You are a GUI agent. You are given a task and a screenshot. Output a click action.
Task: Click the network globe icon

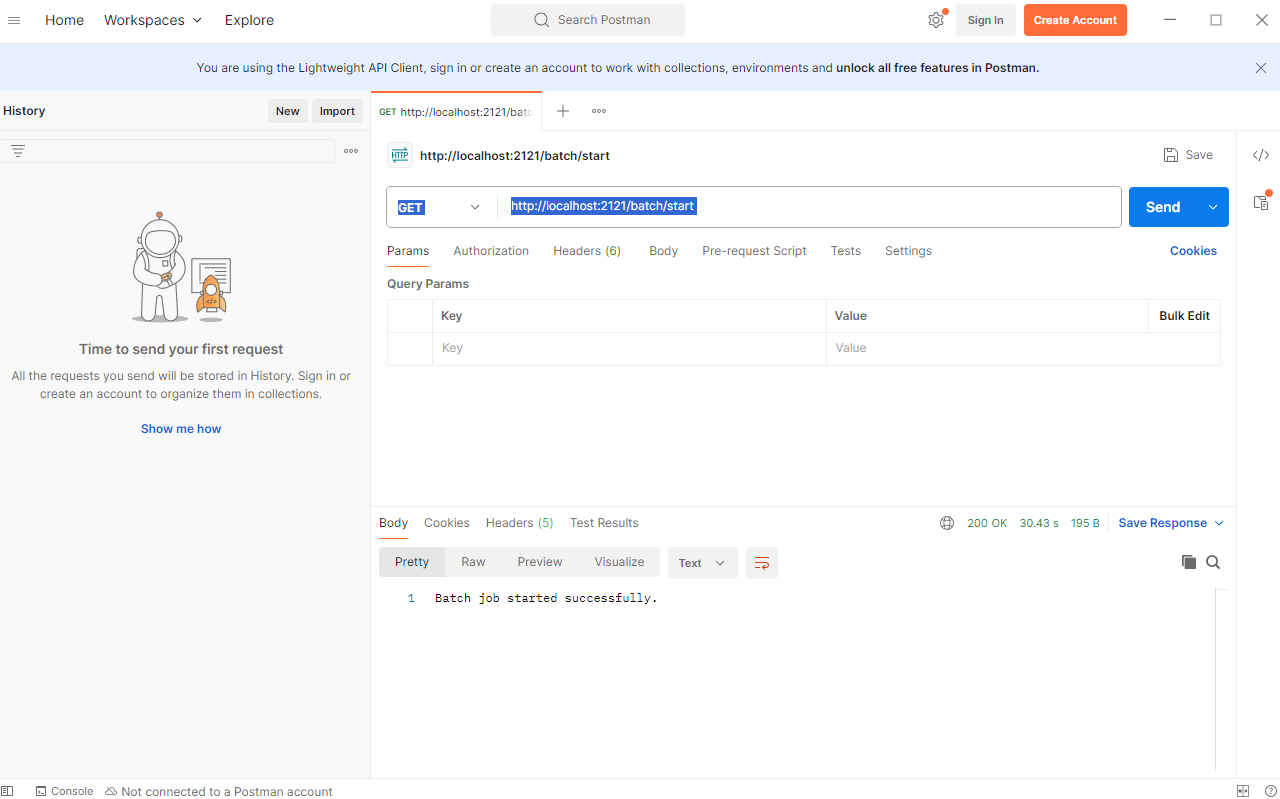947,523
